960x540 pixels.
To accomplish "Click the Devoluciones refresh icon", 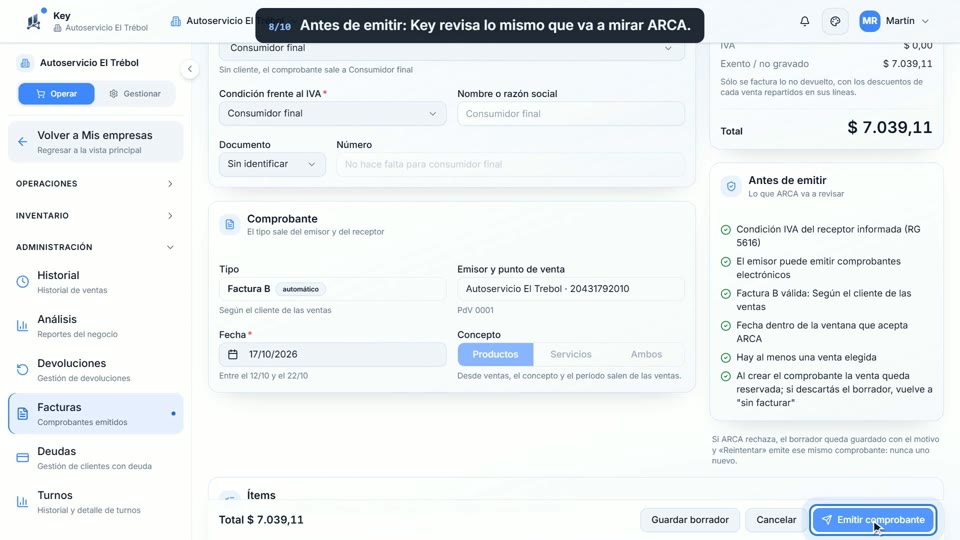I will 23,370.
